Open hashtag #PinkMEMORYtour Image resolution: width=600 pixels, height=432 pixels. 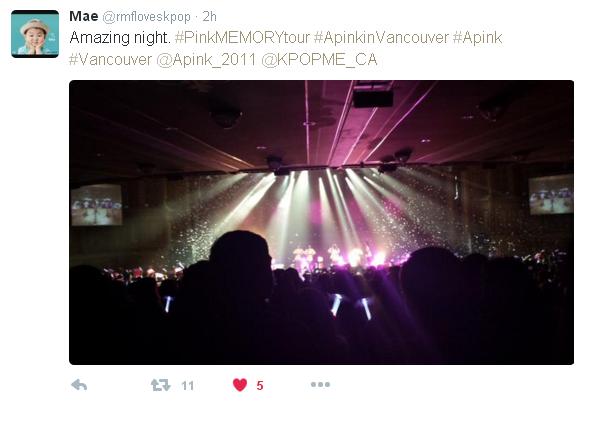(x=242, y=37)
